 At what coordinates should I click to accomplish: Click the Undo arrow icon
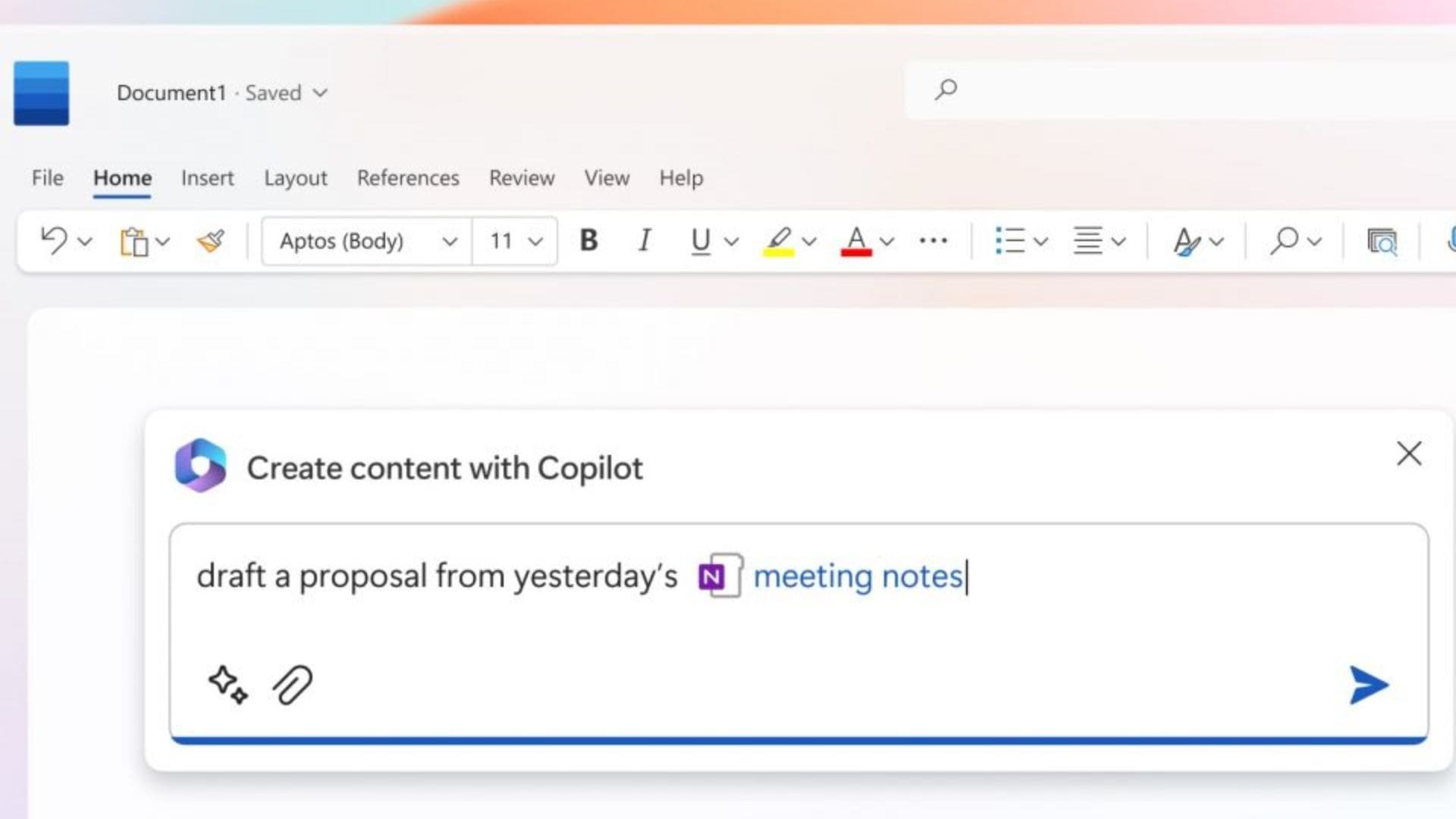click(53, 240)
